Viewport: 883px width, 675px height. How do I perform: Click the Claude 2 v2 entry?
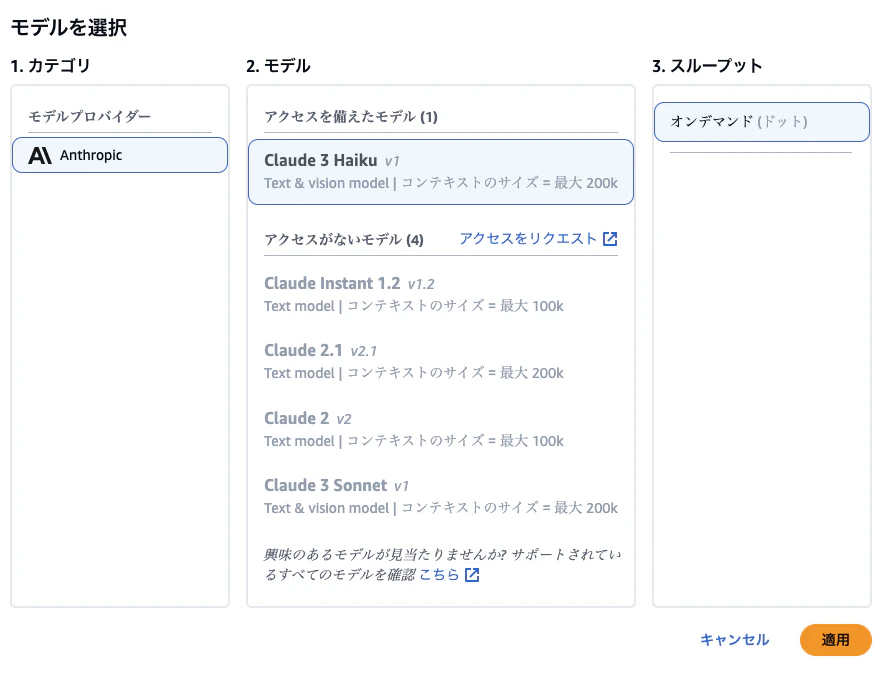pos(441,429)
